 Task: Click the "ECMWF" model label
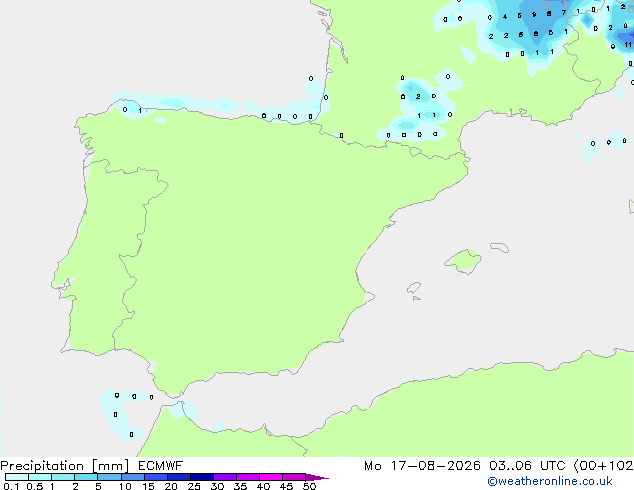(160, 466)
